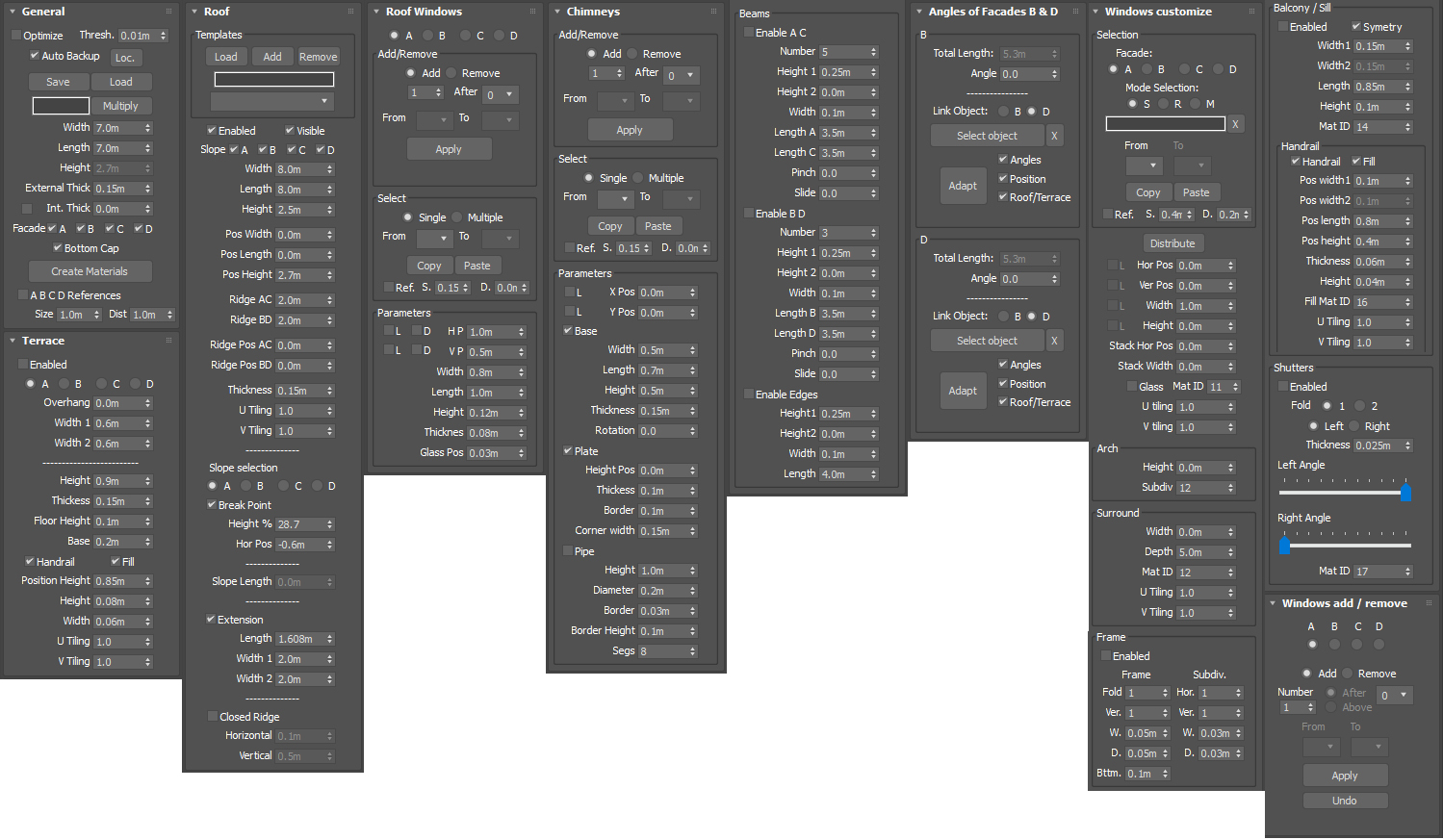Click Apply in the Roof Windows rollout
Viewport: 1443px width, 840px height.
(449, 149)
